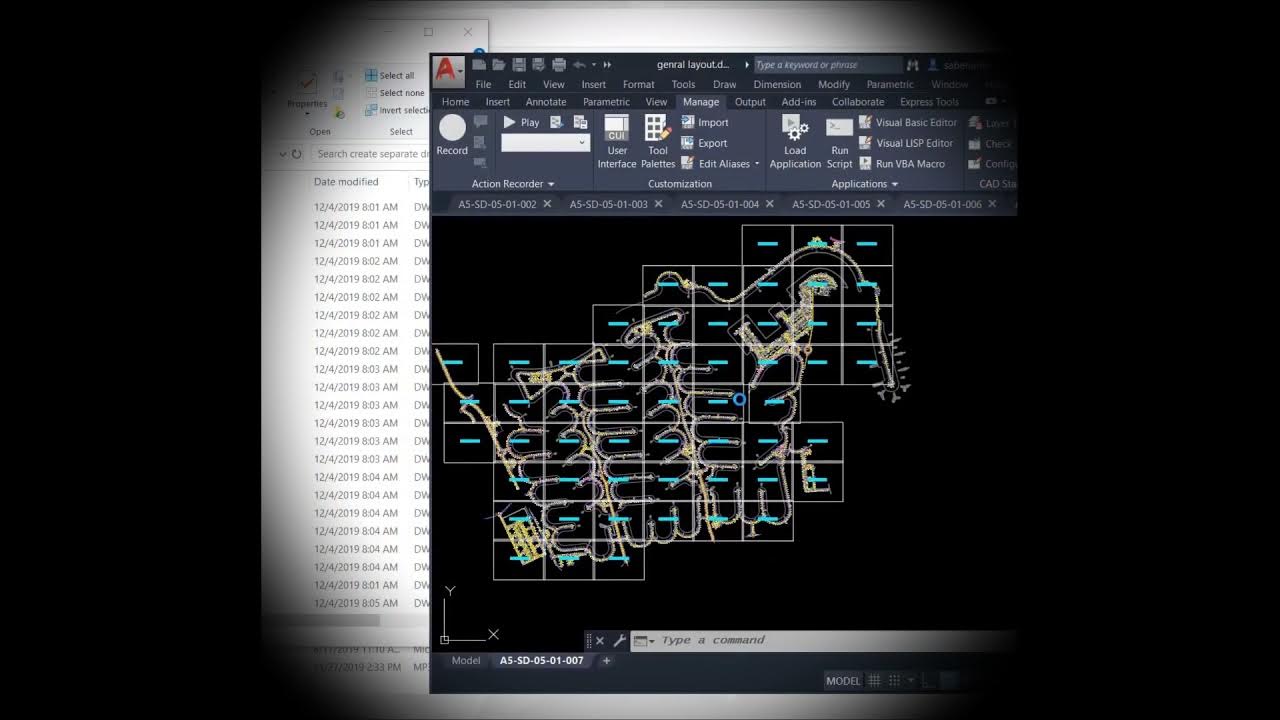Click Run VBA Macro
Image resolution: width=1280 pixels, height=720 pixels.
click(x=902, y=164)
